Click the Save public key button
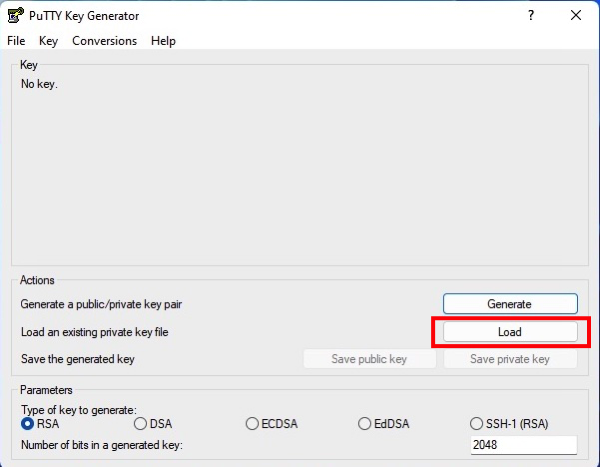Screen dimensions: 600x467 point(370,359)
